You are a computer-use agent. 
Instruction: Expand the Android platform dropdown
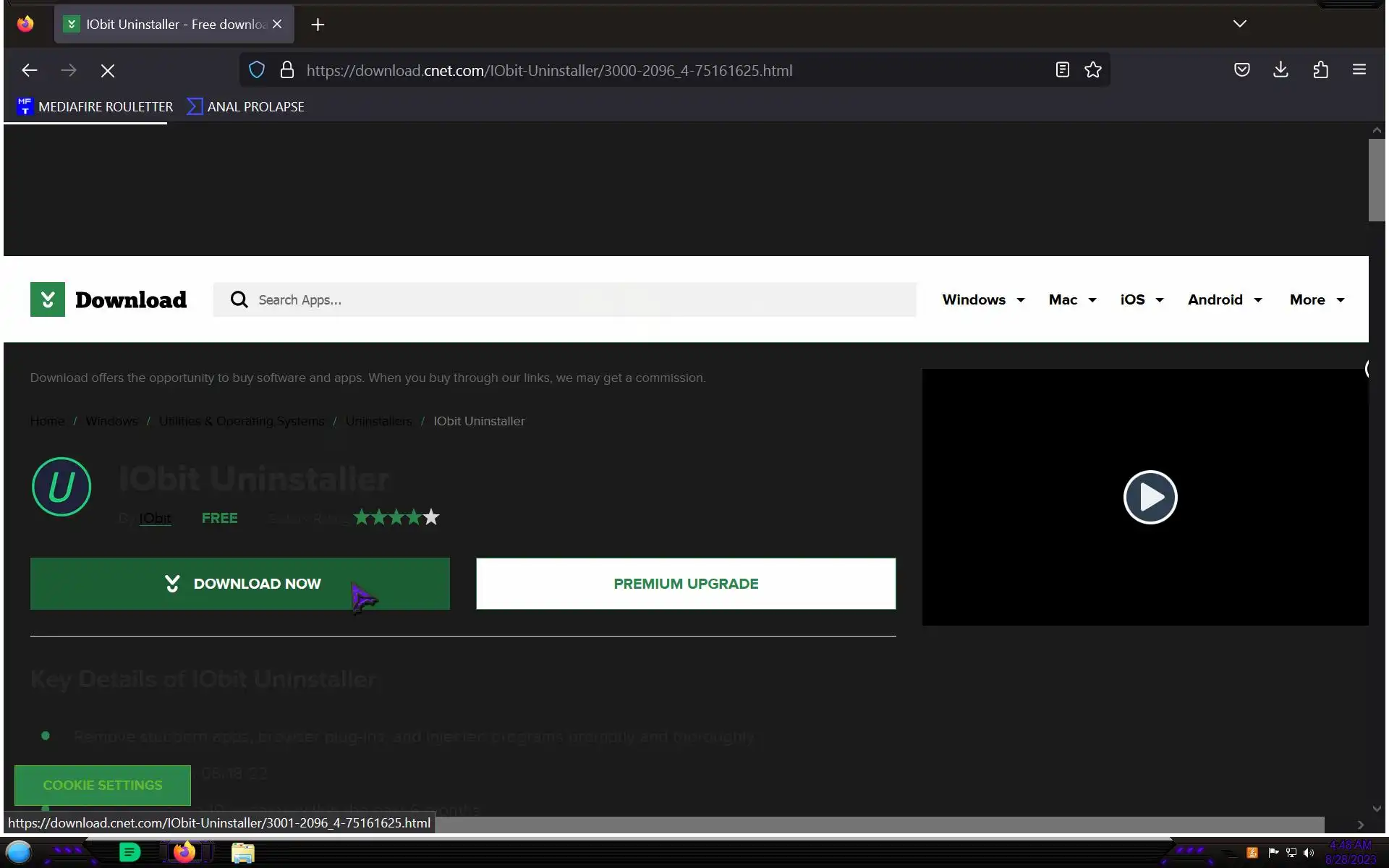[1224, 299]
